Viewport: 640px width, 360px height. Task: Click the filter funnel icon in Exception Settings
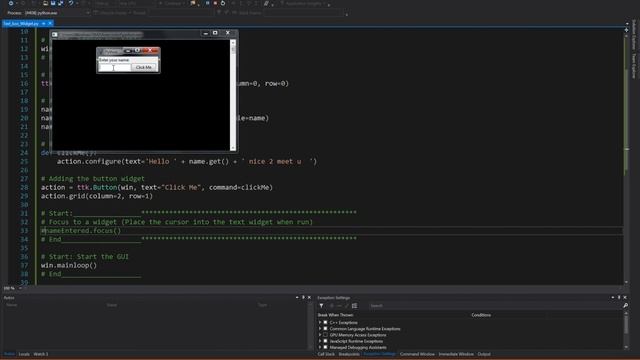tap(322, 306)
